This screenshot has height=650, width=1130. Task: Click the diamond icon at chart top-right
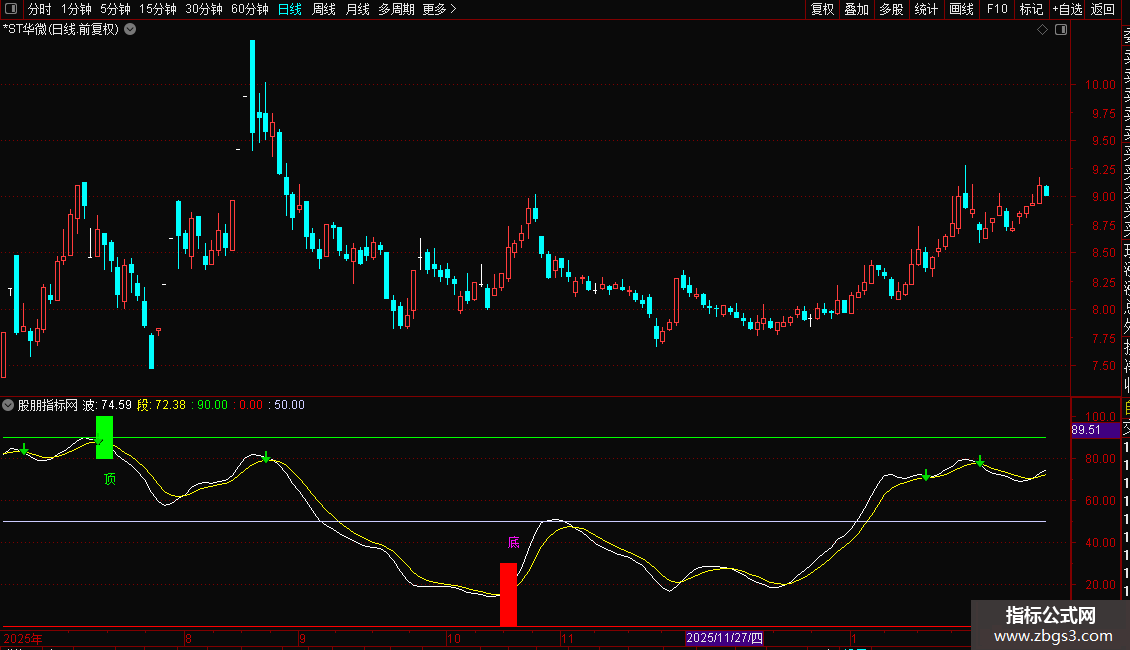pos(1042,30)
